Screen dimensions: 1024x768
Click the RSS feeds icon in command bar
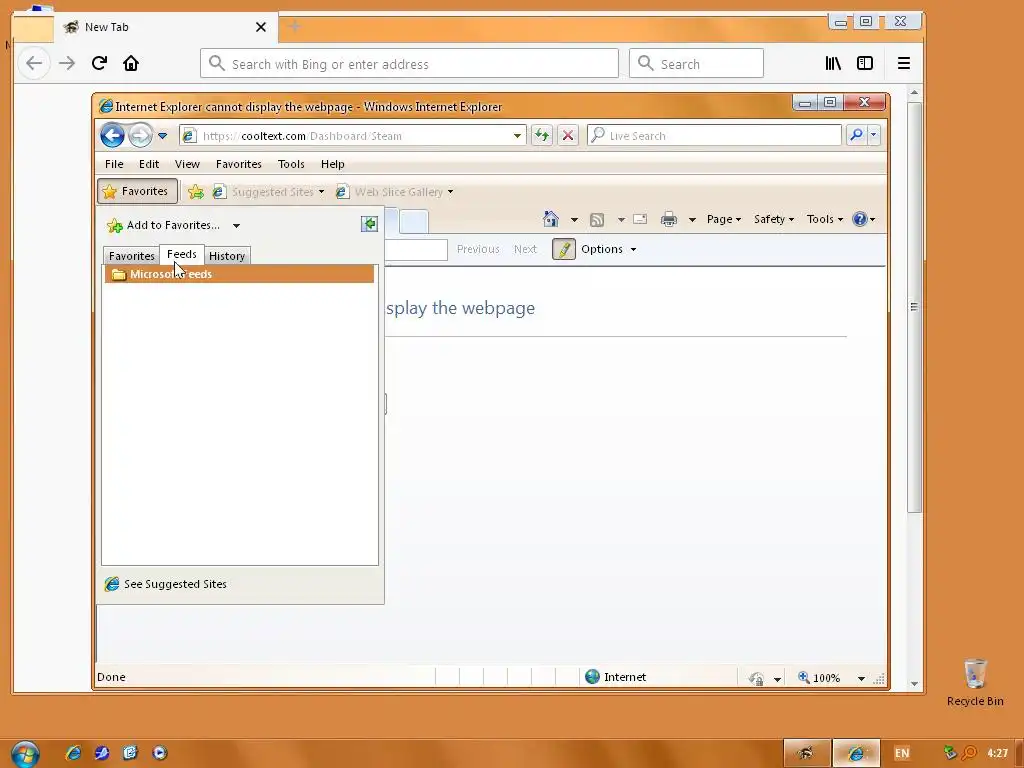tap(596, 219)
